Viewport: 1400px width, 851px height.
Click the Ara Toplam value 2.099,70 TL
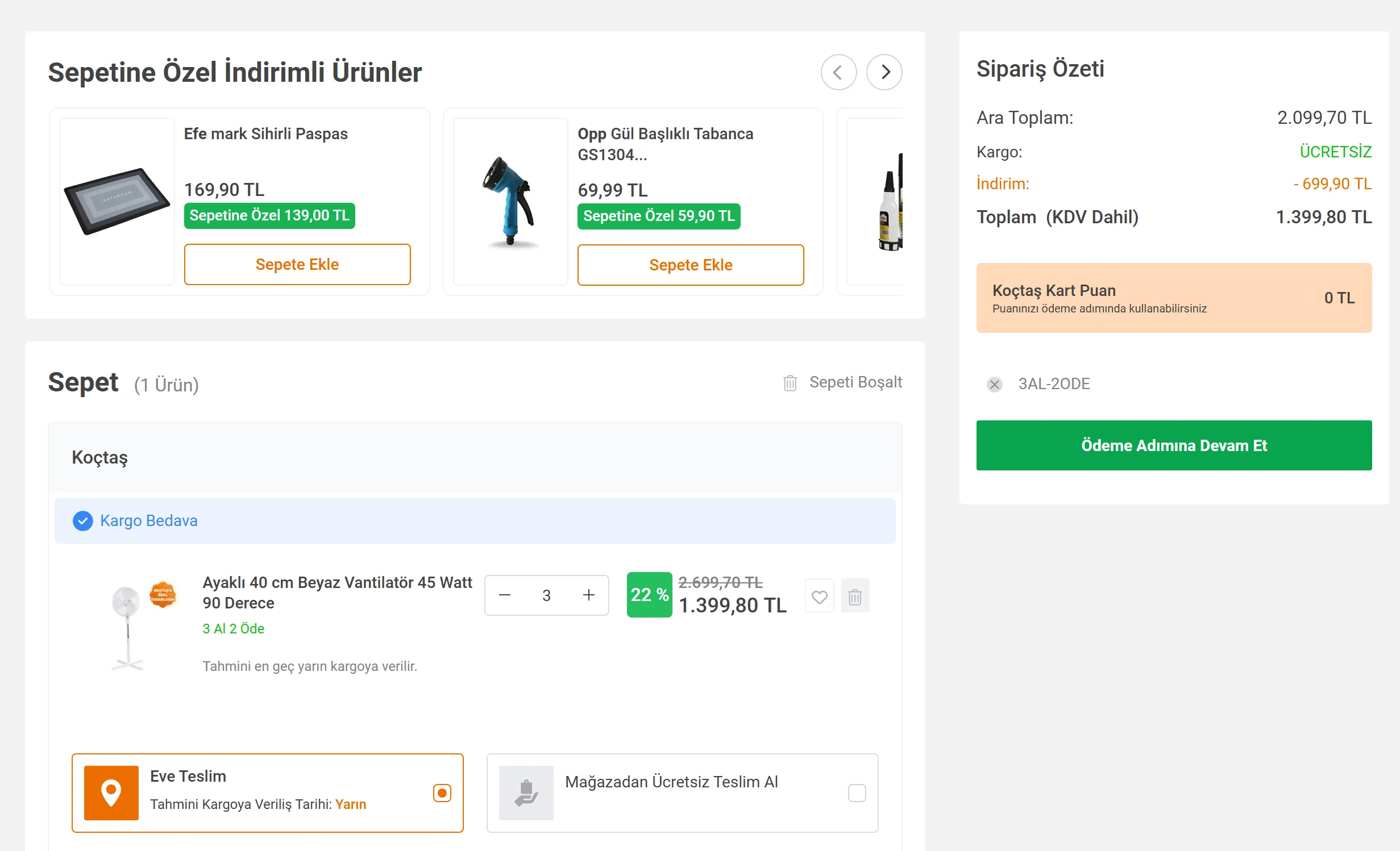point(1324,118)
